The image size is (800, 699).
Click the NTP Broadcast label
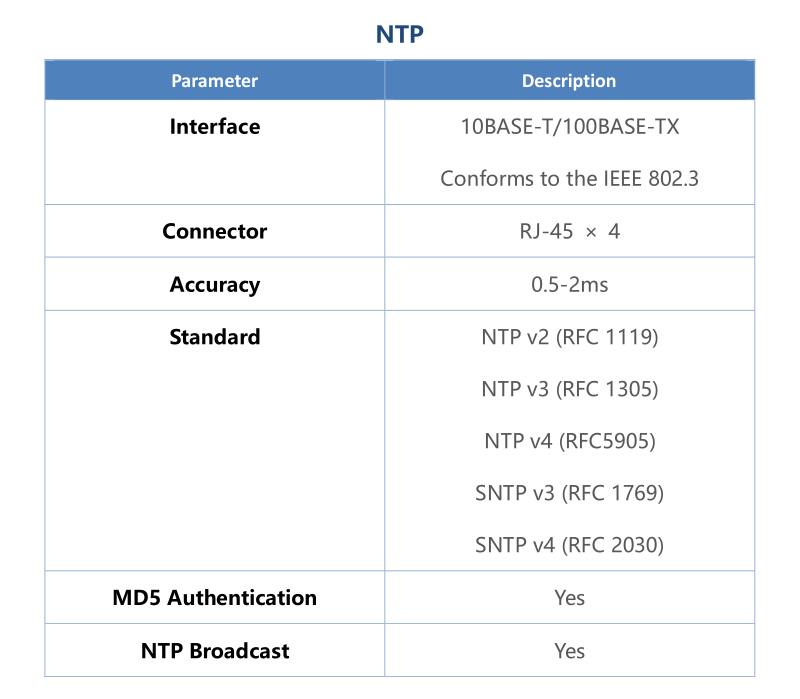coord(214,651)
